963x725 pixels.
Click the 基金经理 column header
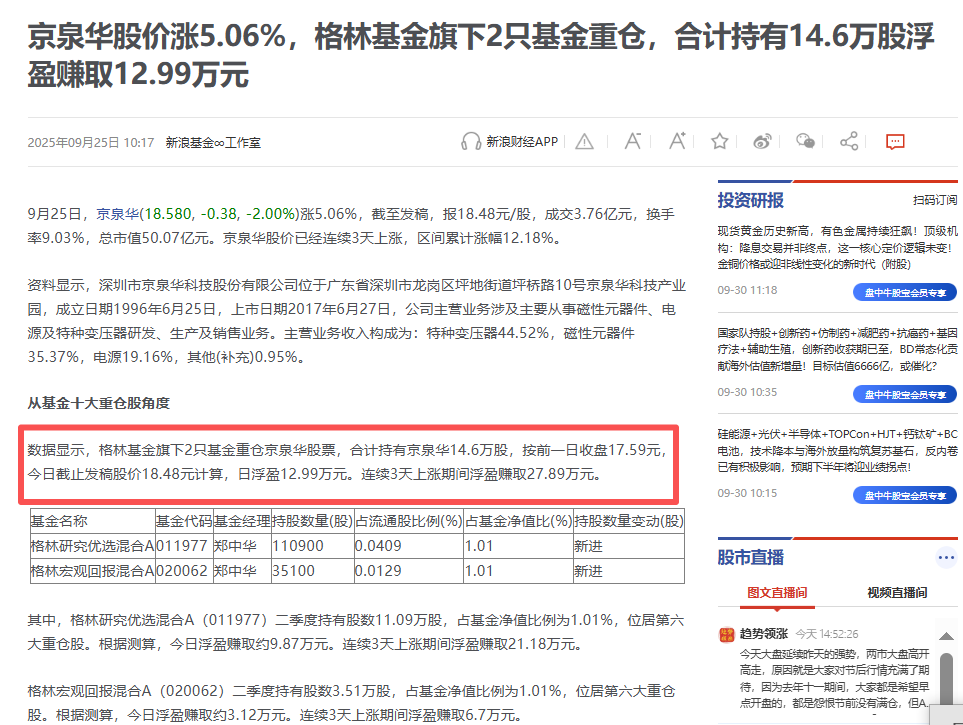coord(242,521)
